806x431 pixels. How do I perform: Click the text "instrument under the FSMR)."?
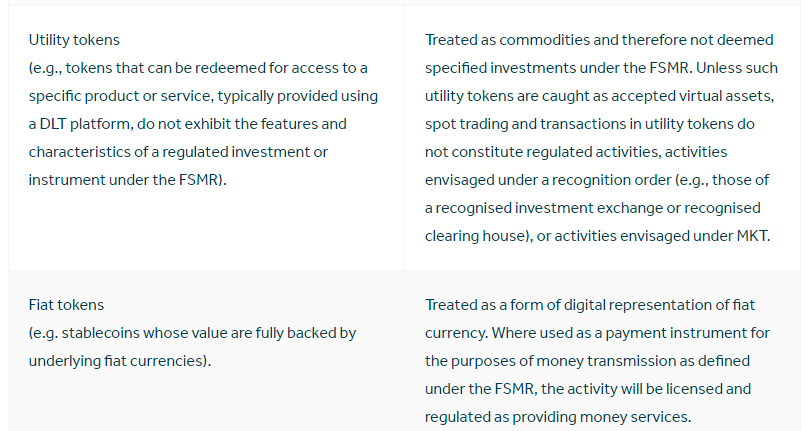(x=127, y=180)
